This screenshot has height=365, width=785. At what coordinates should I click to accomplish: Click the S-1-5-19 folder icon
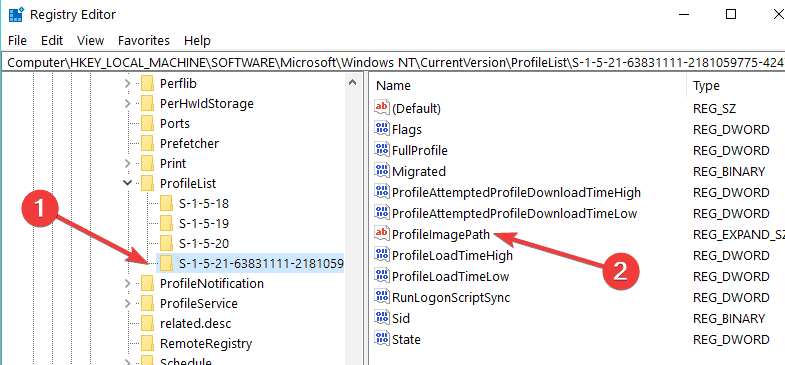coord(166,224)
